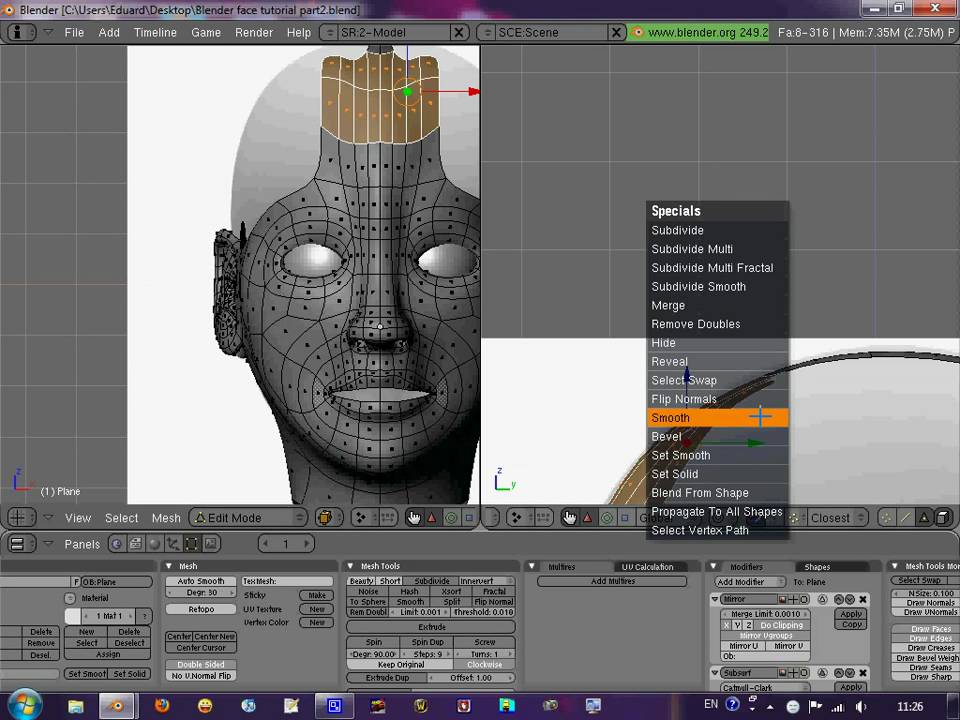The width and height of the screenshot is (960, 720).
Task: Toggle Clockwise spin option
Action: coord(484,664)
